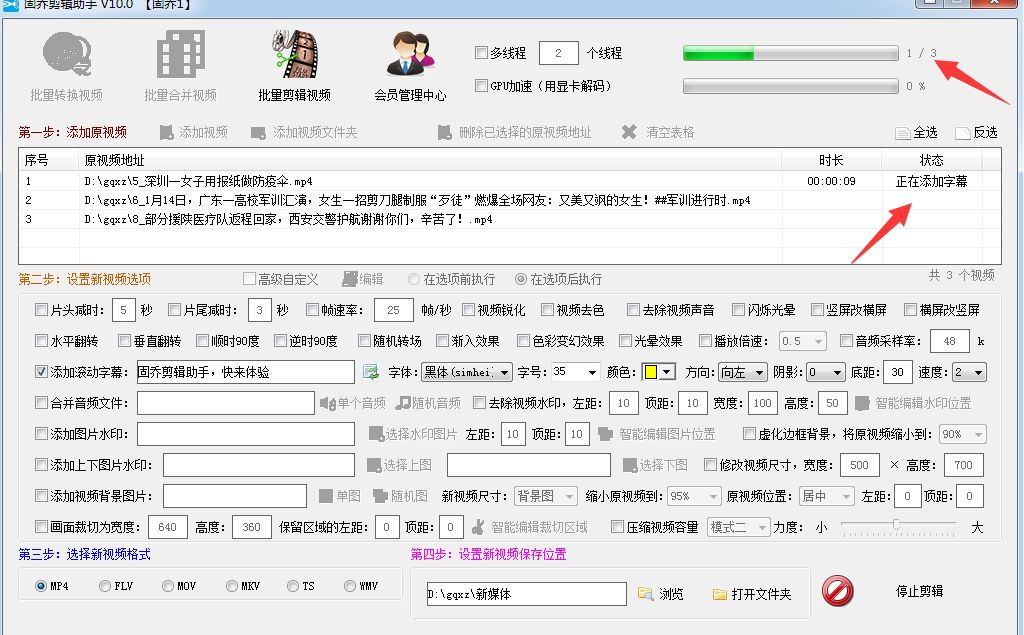This screenshot has width=1024, height=635.
Task: Click 智能编辑水印位置 icon
Action: pos(862,404)
